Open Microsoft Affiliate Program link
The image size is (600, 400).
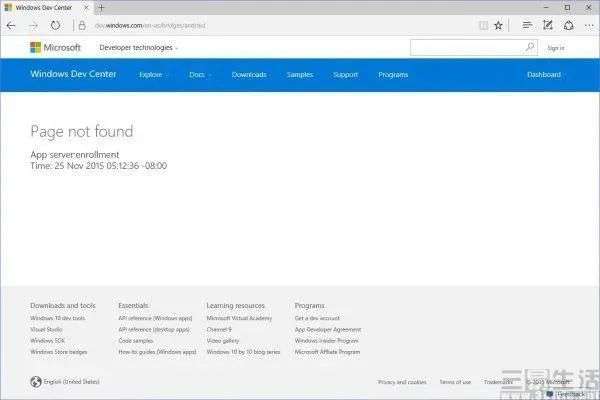click(327, 352)
